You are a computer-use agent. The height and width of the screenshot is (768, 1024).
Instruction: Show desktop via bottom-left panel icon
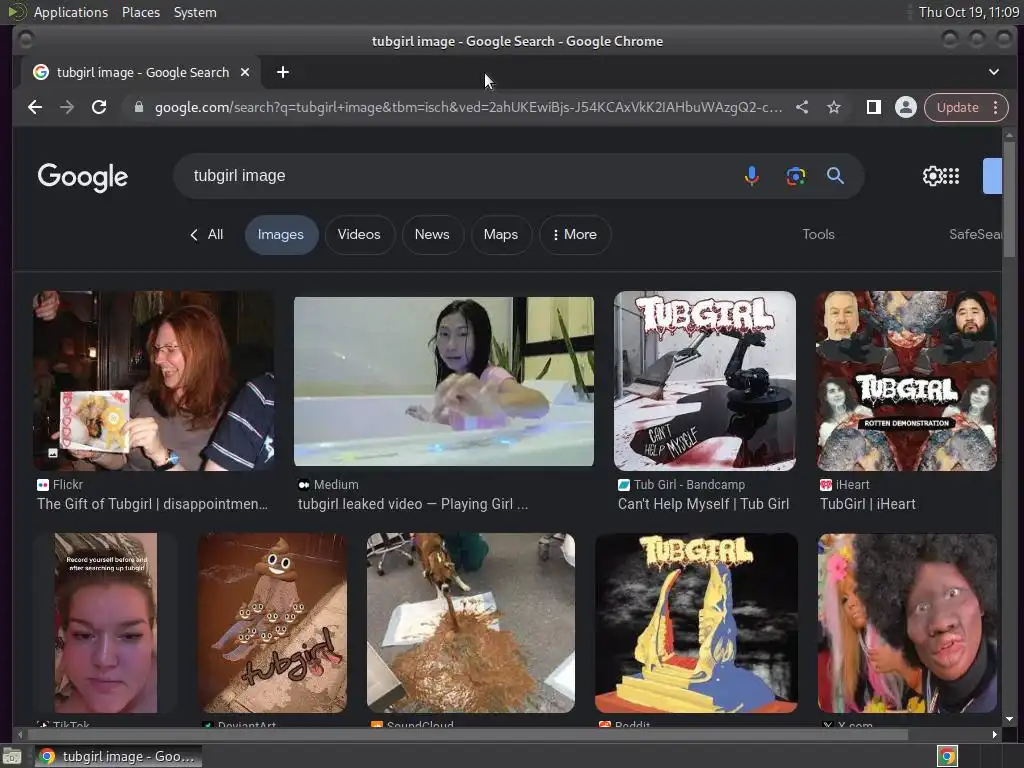11,756
